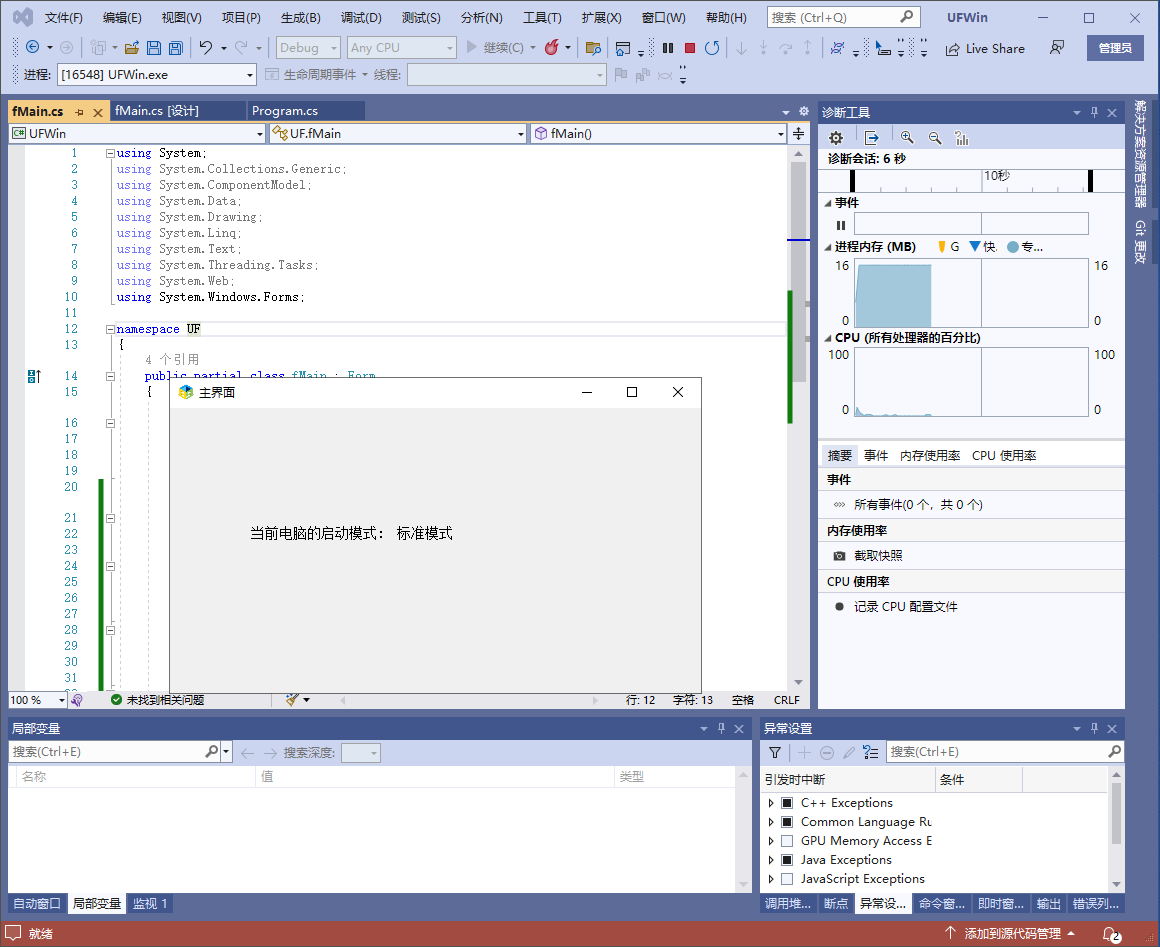Zoom in on the diagnostics timeline
Image resolution: width=1160 pixels, height=947 pixels.
[x=907, y=138]
